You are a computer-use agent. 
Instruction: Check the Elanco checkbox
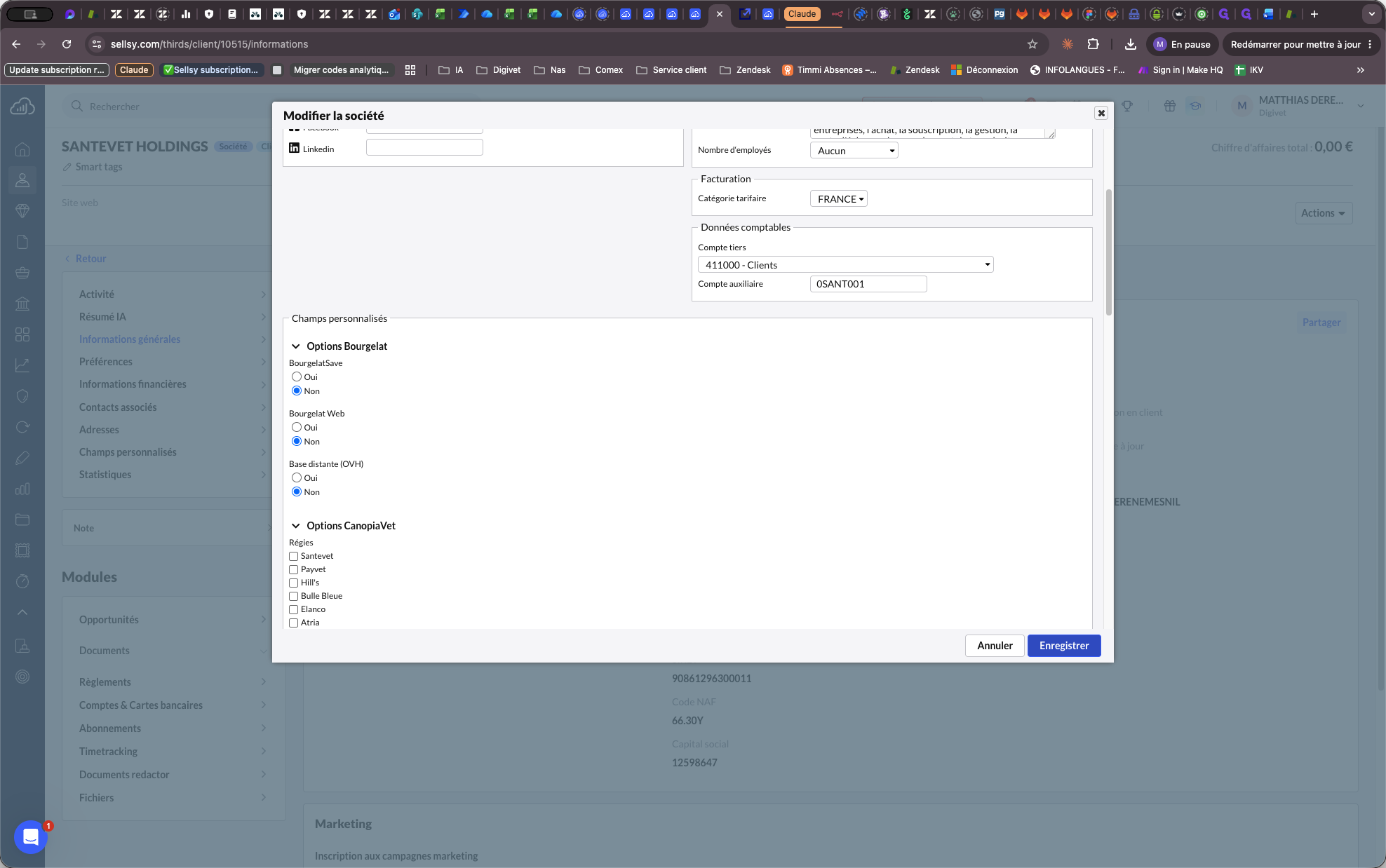(x=294, y=609)
